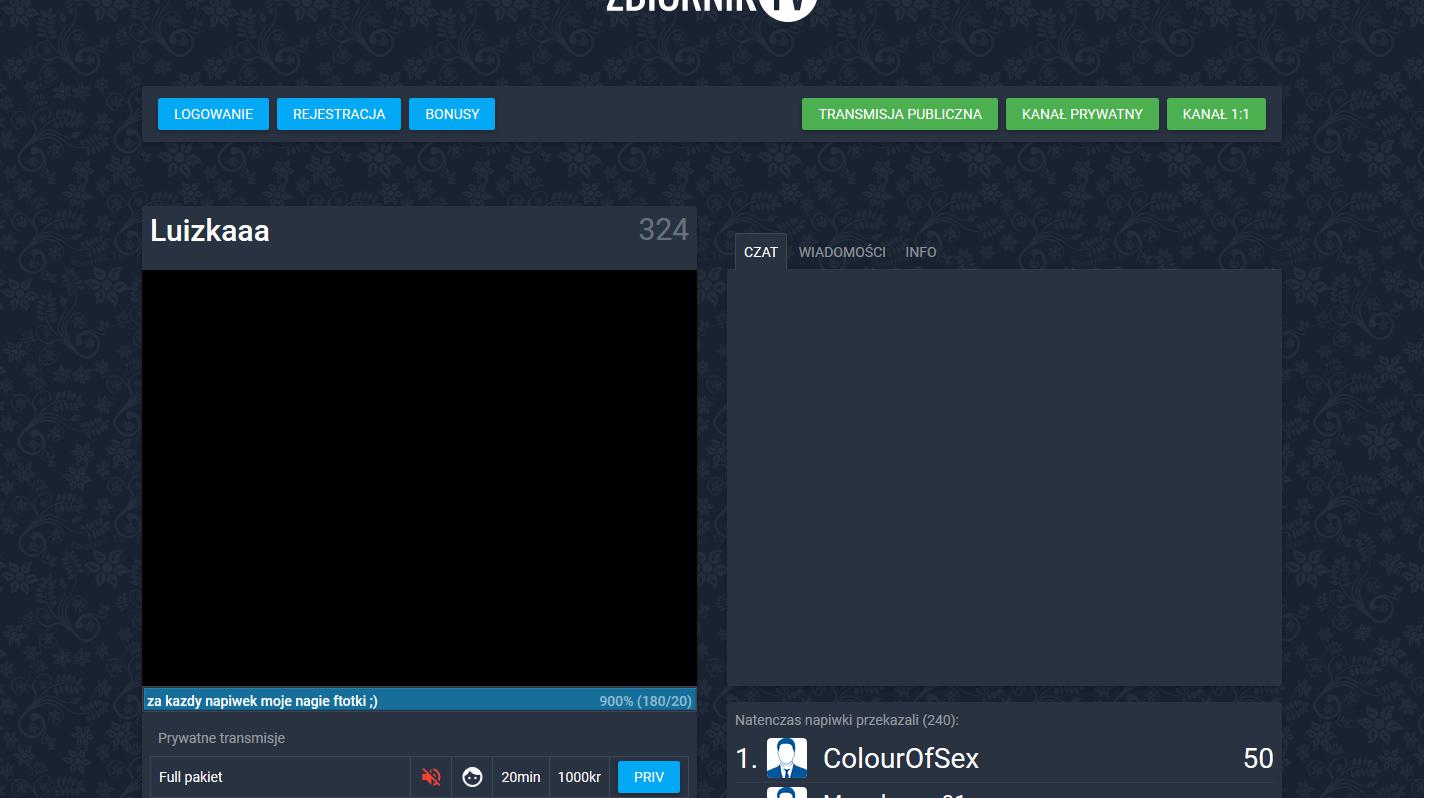1440x798 pixels.
Task: Click LOGOWANIE to sign in
Action: [x=212, y=114]
